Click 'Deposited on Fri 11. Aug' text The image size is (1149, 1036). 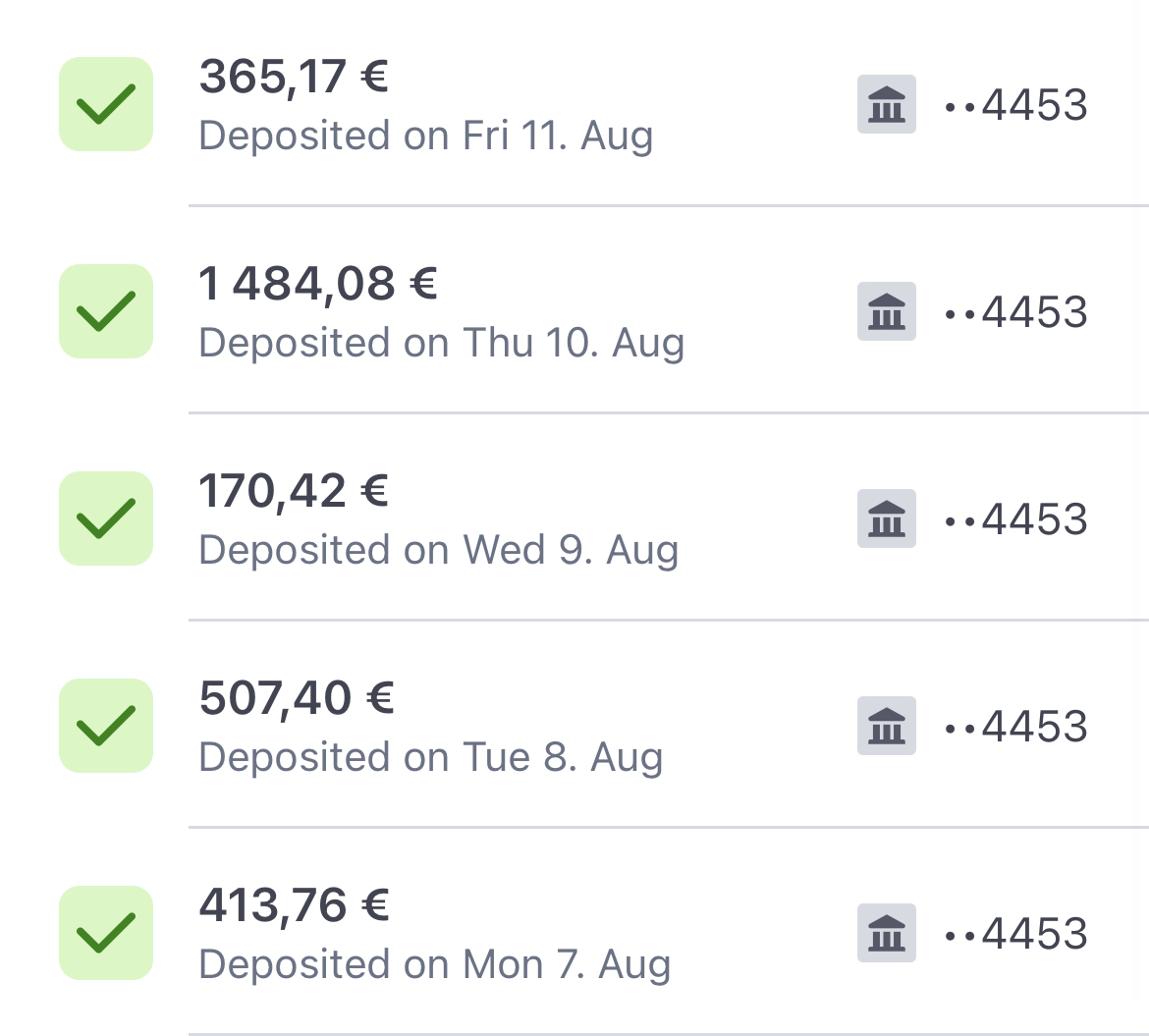[425, 136]
